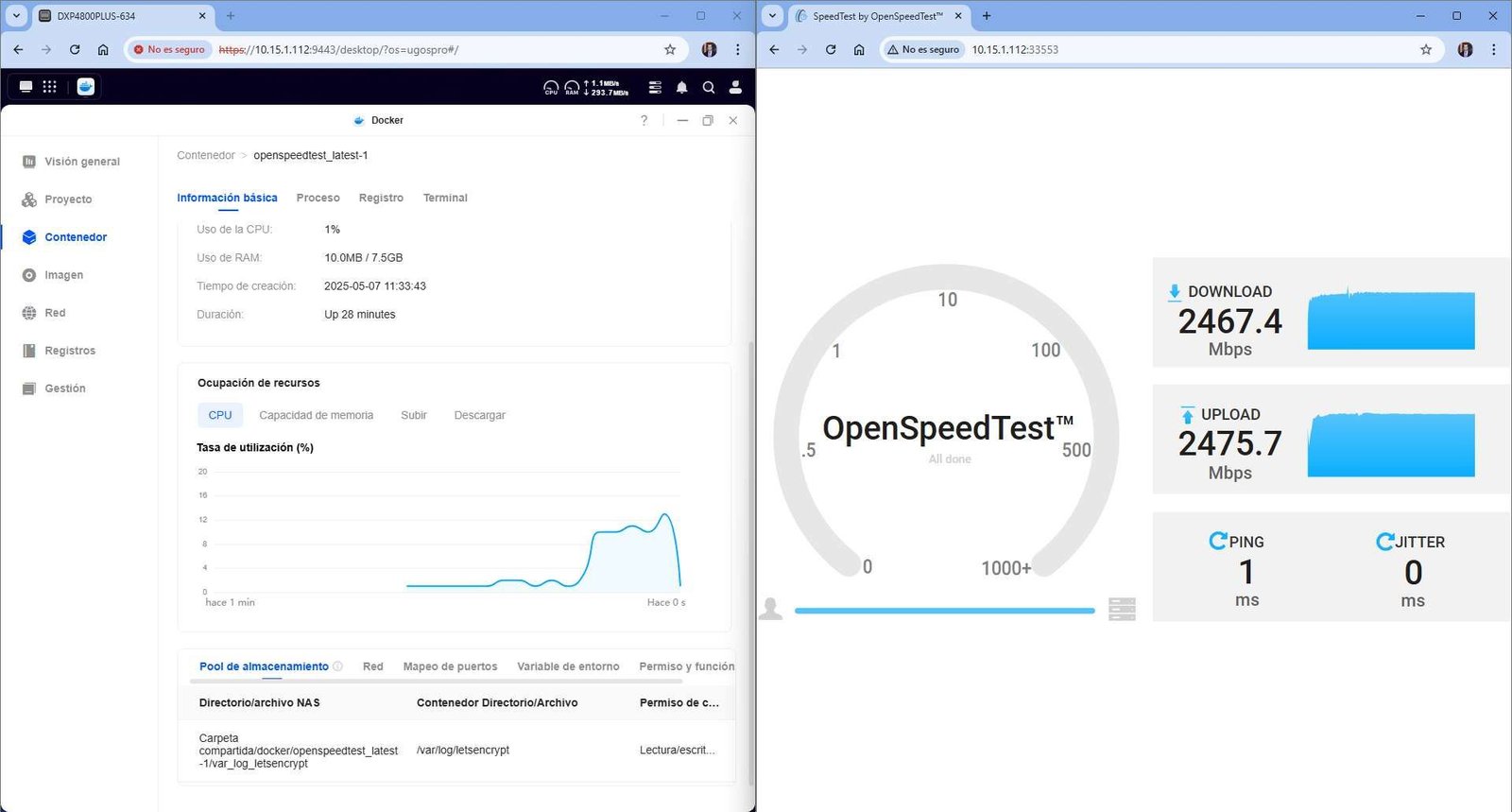The width and height of the screenshot is (1512, 812).
Task: Open profile avatar in the SpeedTest window
Action: 1465,50
